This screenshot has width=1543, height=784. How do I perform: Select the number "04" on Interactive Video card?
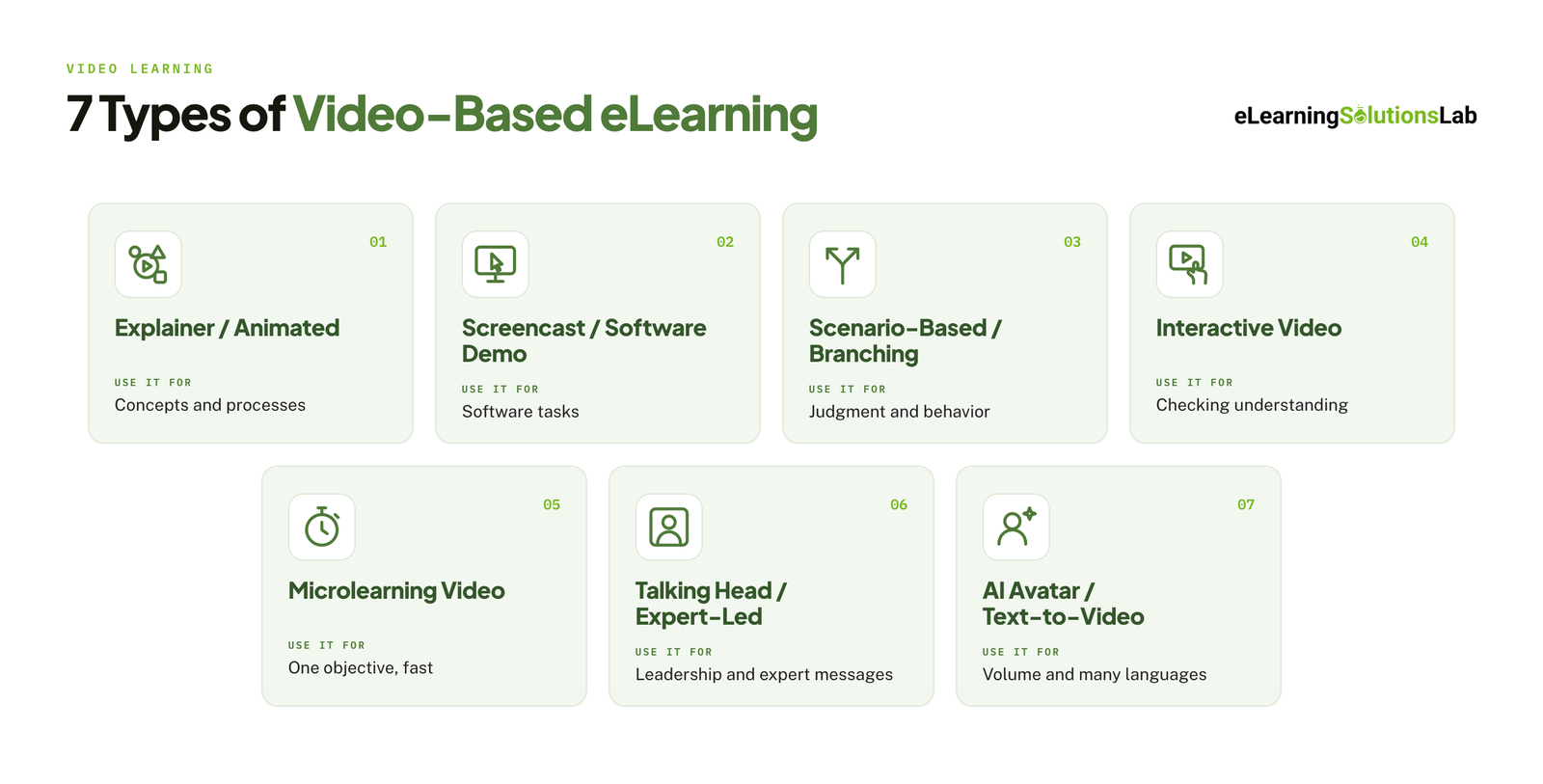pos(1420,242)
